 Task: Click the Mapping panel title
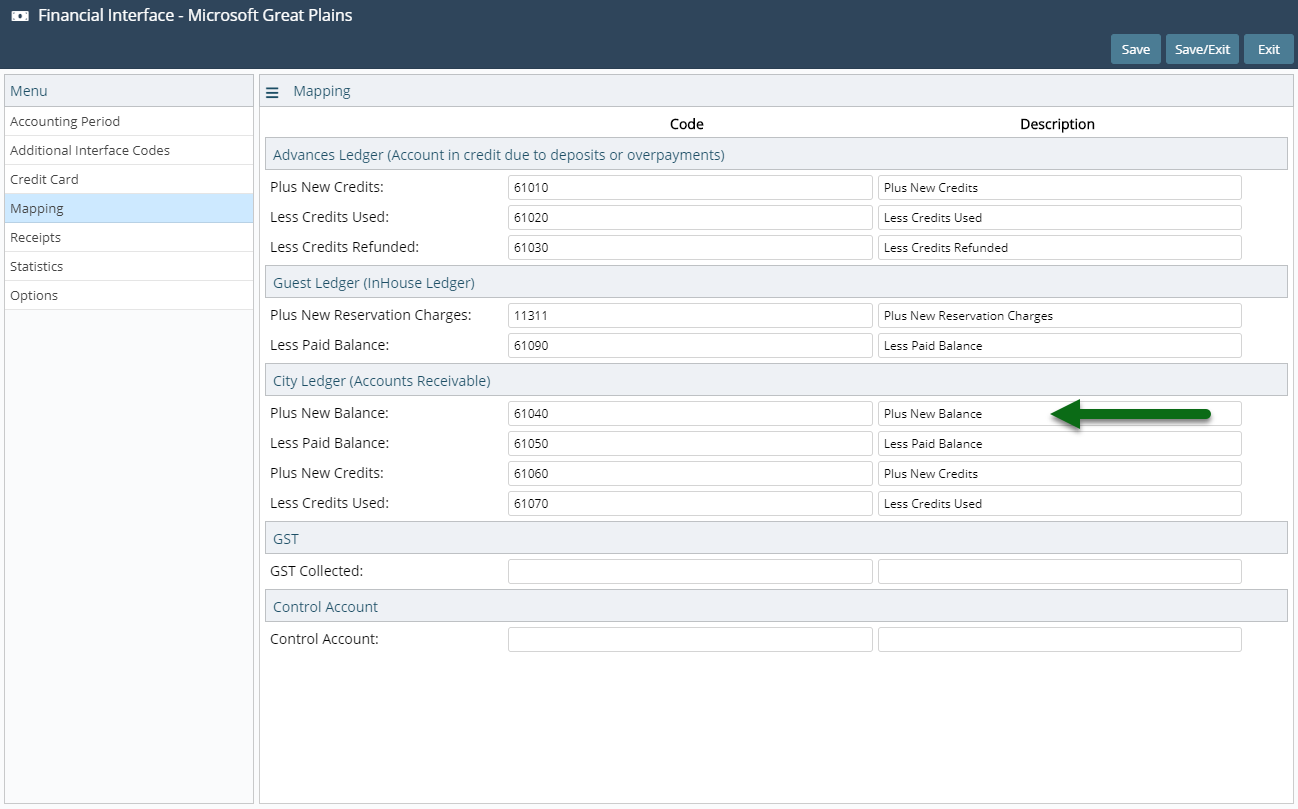tap(322, 91)
